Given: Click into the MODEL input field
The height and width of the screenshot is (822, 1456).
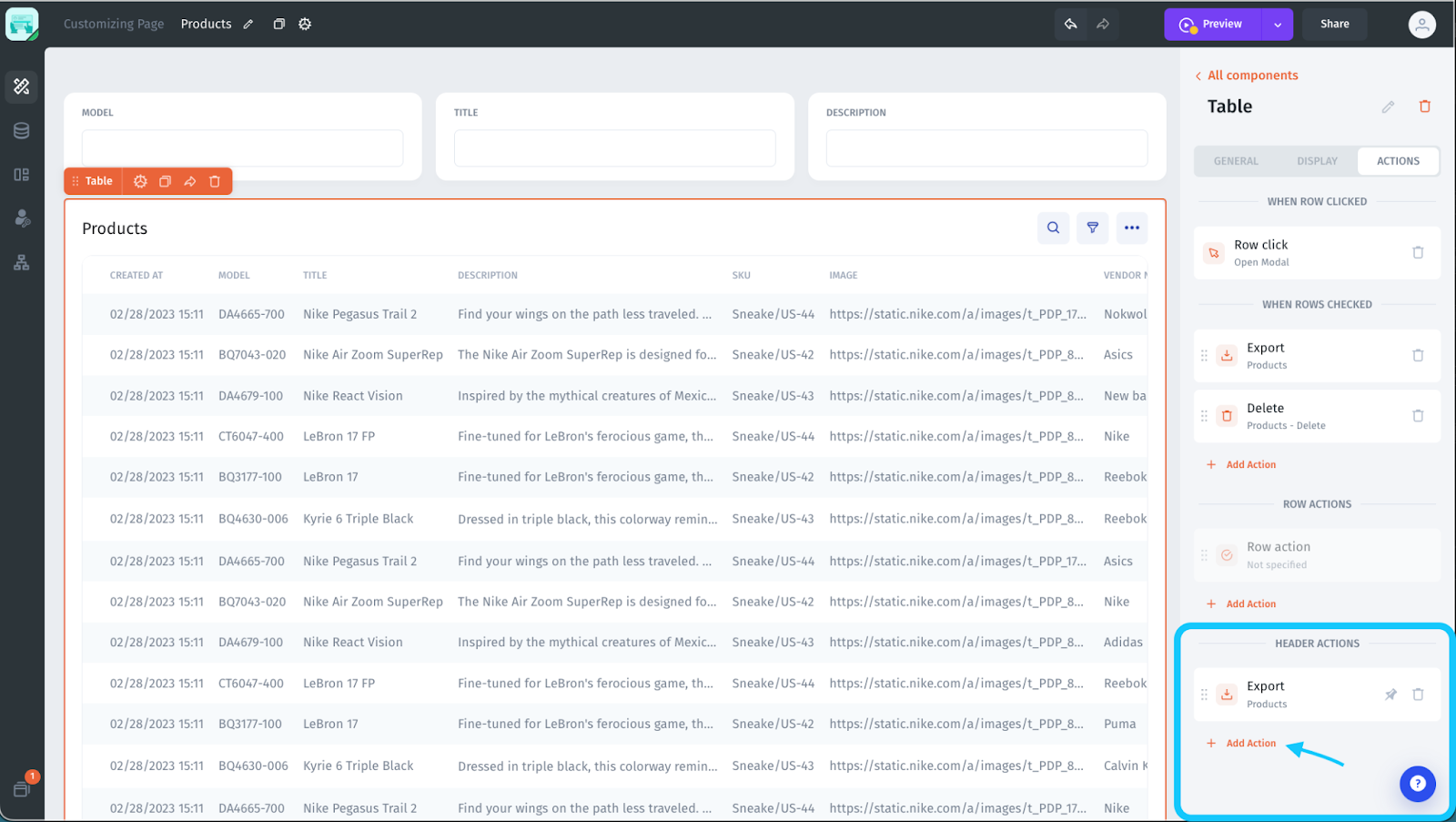Looking at the screenshot, I should (x=242, y=147).
